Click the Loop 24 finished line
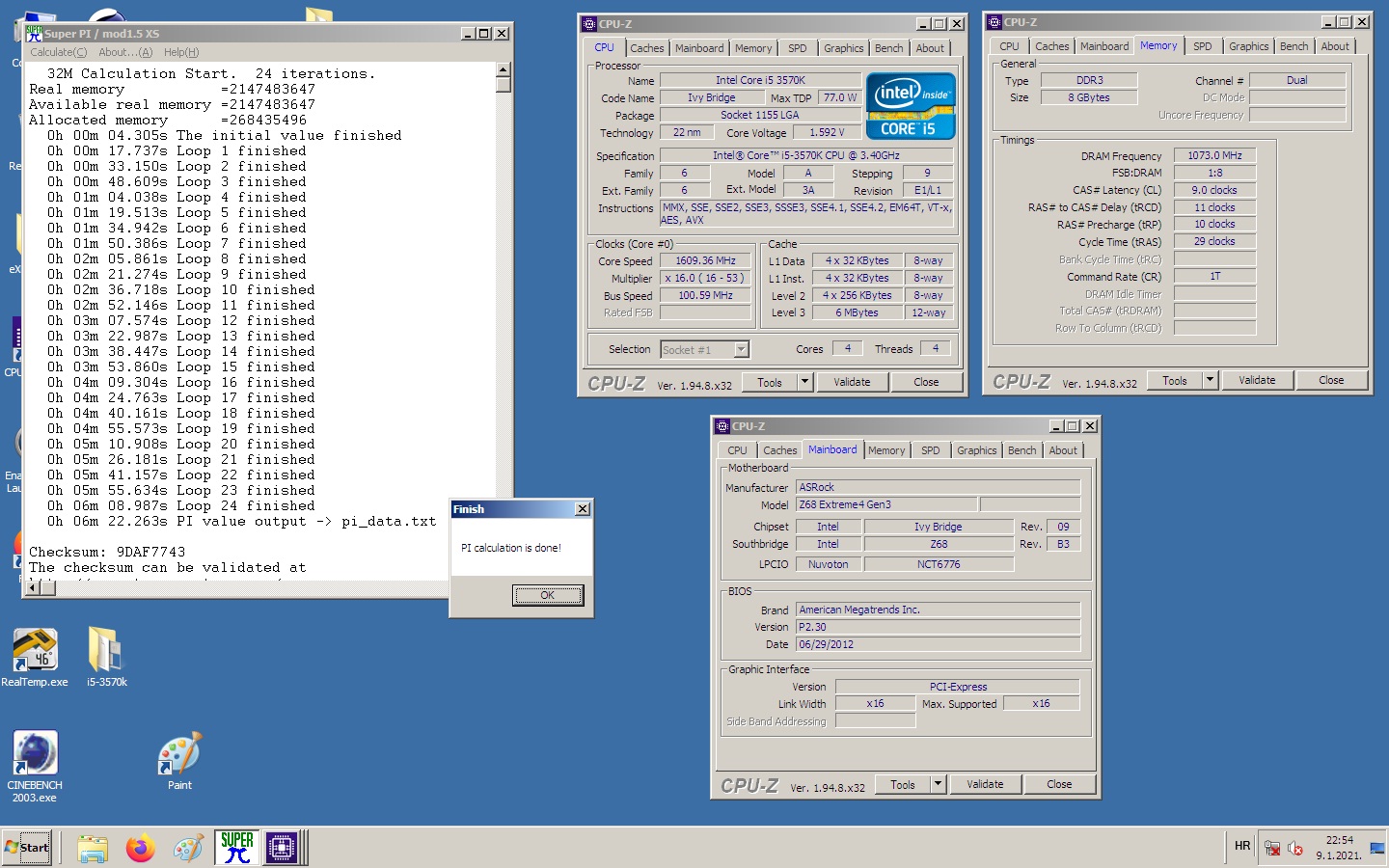The height and width of the screenshot is (868, 1389). click(181, 505)
